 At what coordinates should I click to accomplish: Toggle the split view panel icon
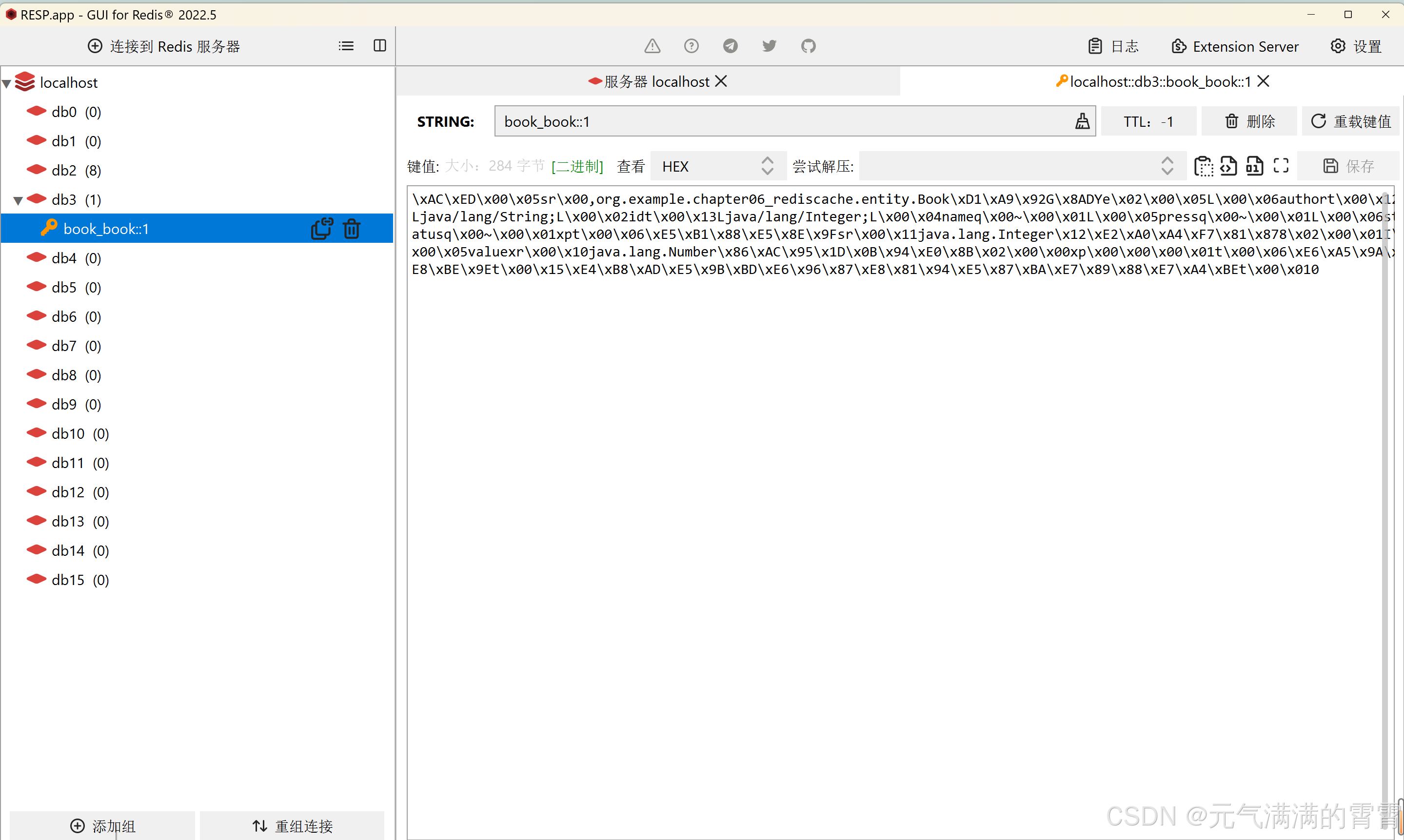(380, 46)
